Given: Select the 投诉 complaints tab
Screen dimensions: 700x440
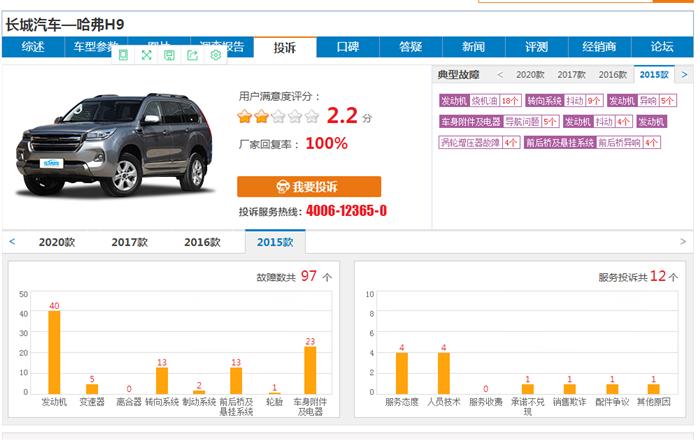Looking at the screenshot, I should pos(285,47).
